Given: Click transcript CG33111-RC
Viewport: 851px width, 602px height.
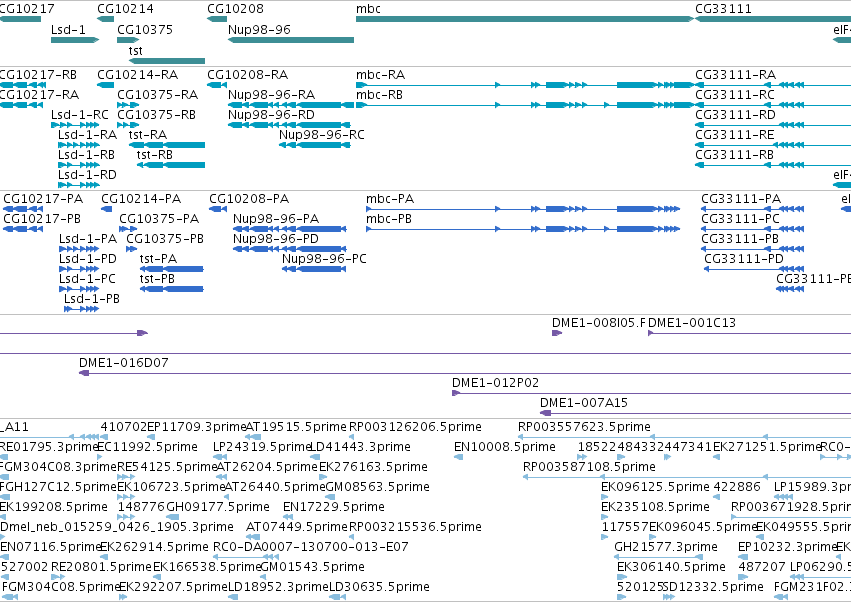Looking at the screenshot, I should tap(773, 105).
